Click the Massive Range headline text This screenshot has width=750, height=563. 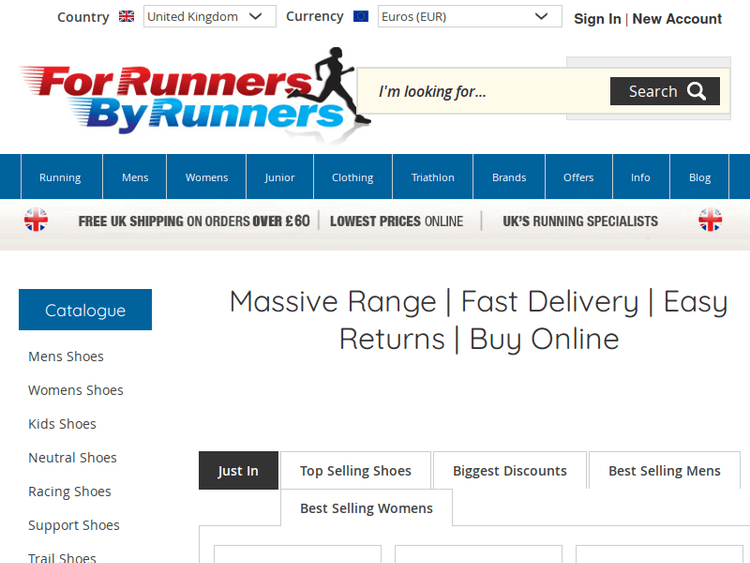(479, 320)
